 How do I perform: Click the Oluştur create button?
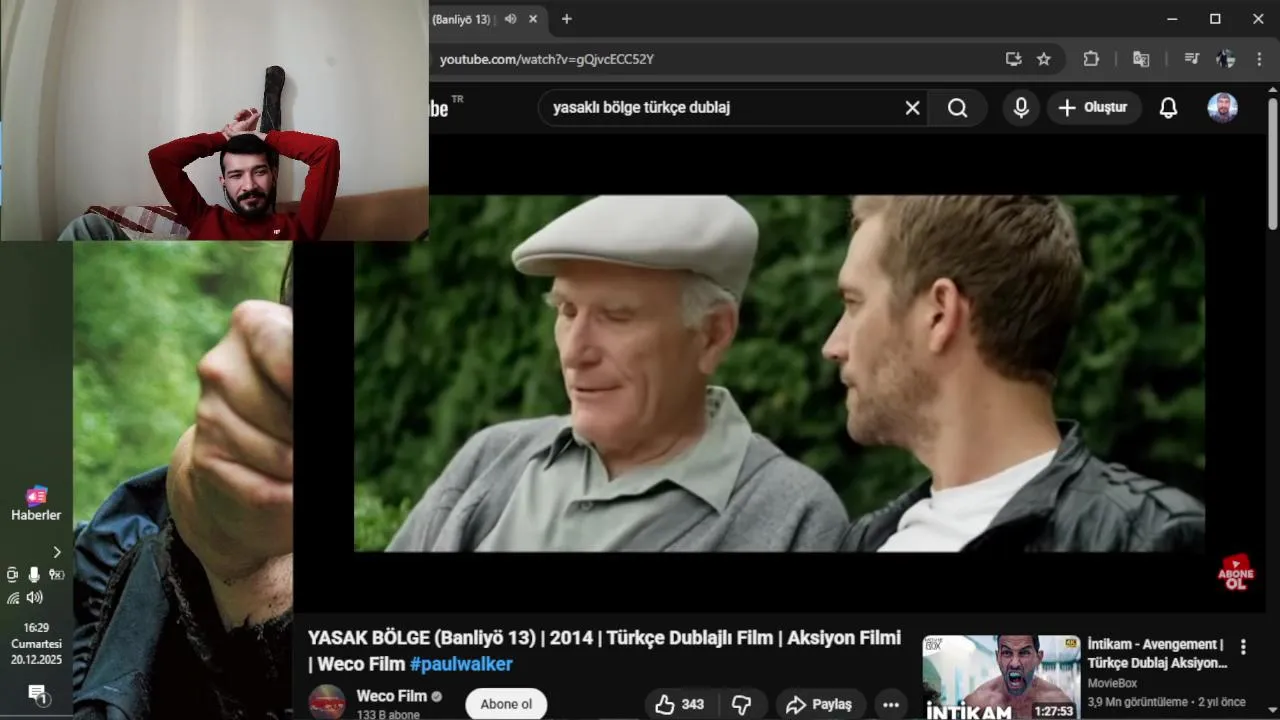1094,108
